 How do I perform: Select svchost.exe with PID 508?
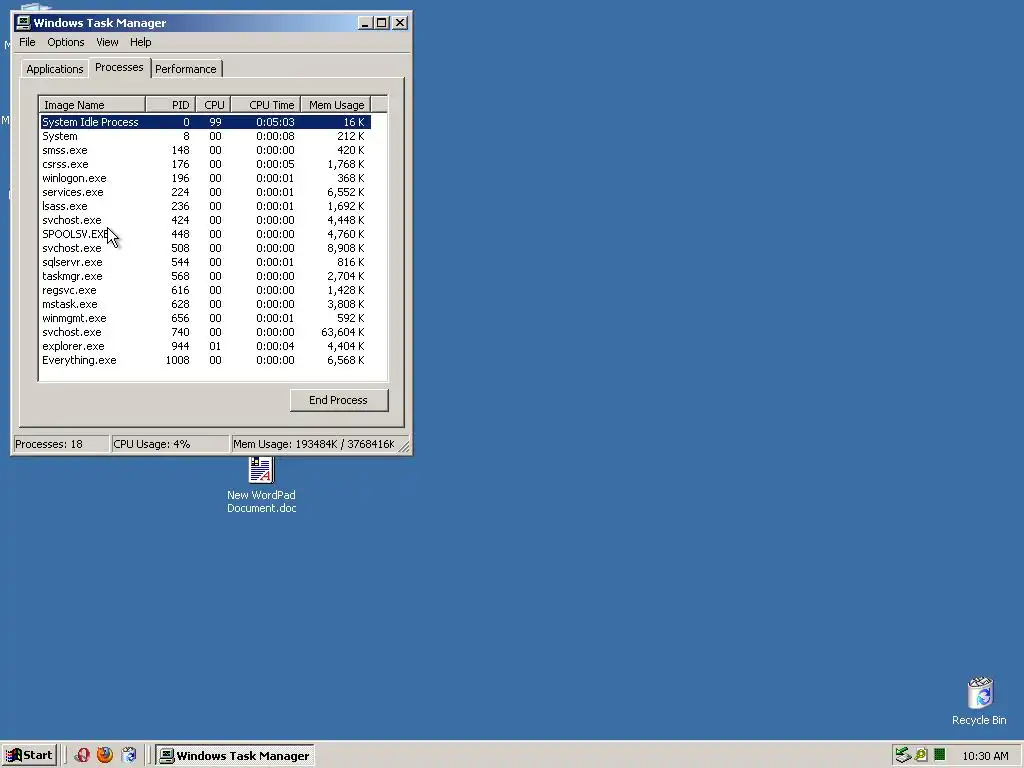coord(205,248)
